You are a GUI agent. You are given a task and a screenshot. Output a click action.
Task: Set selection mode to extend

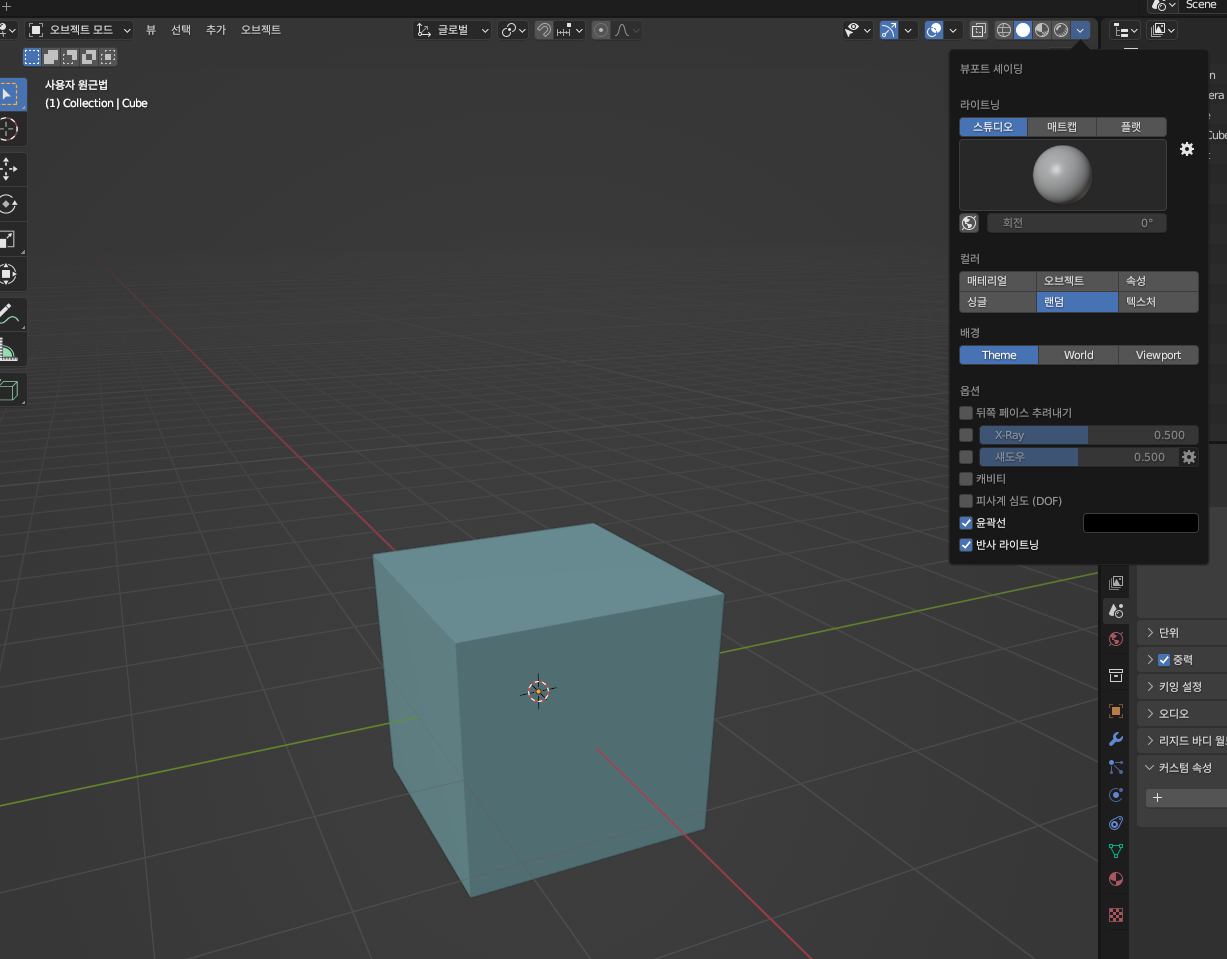[51, 57]
